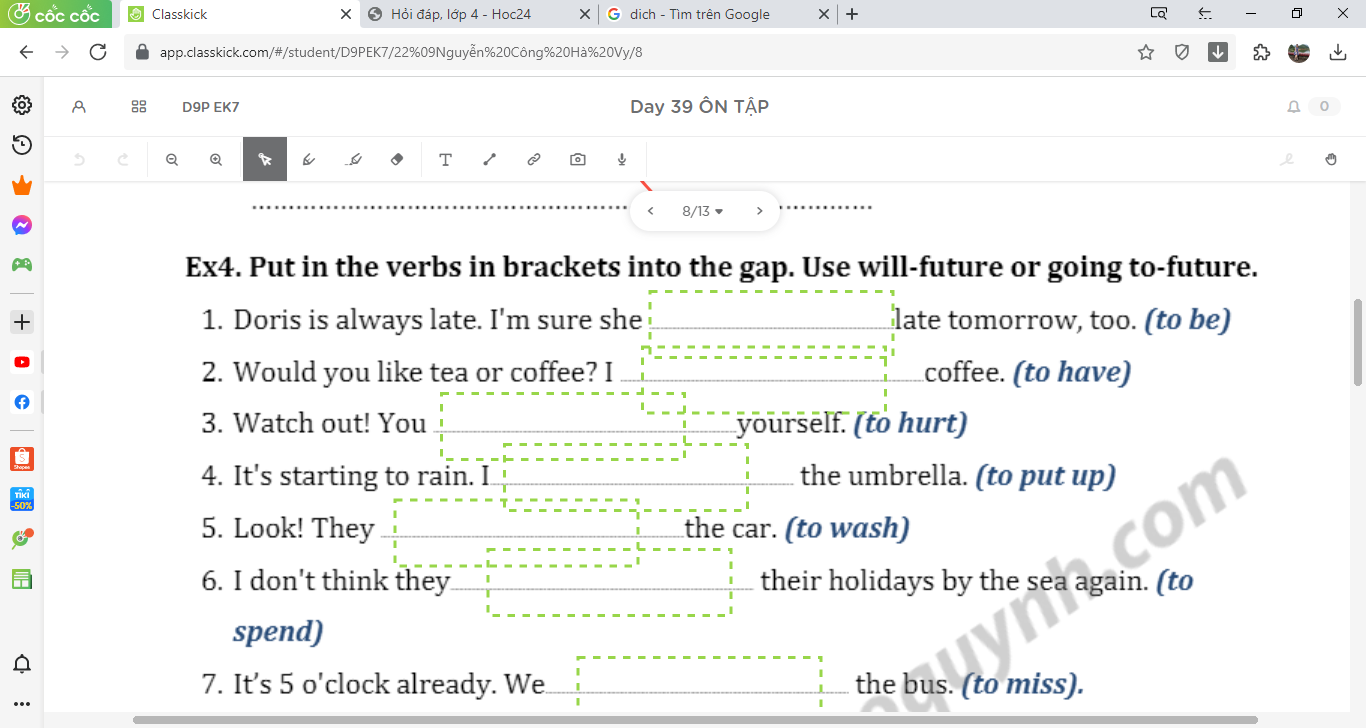The image size is (1366, 728).
Task: Click the redo arrow in Classkick toolbar
Action: tap(123, 159)
